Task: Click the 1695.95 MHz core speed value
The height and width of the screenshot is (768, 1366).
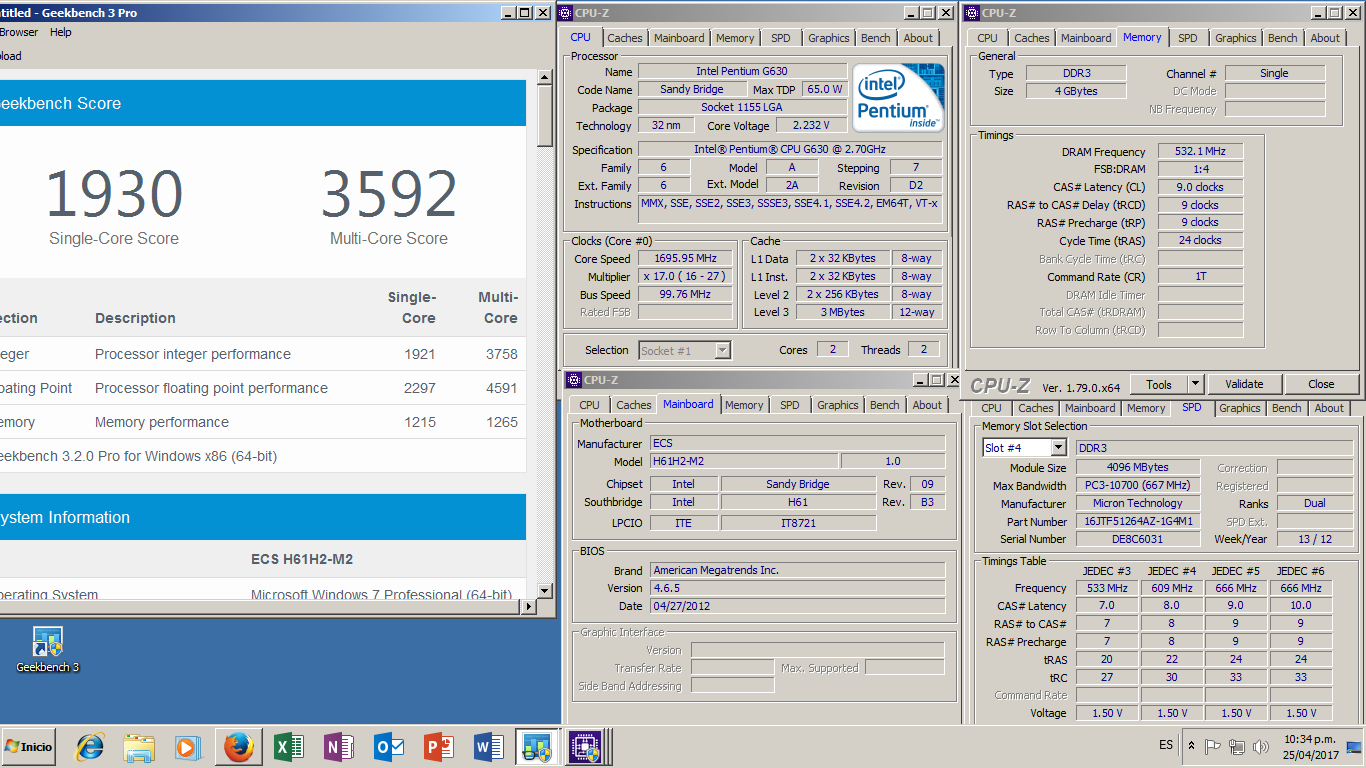Action: coord(685,259)
